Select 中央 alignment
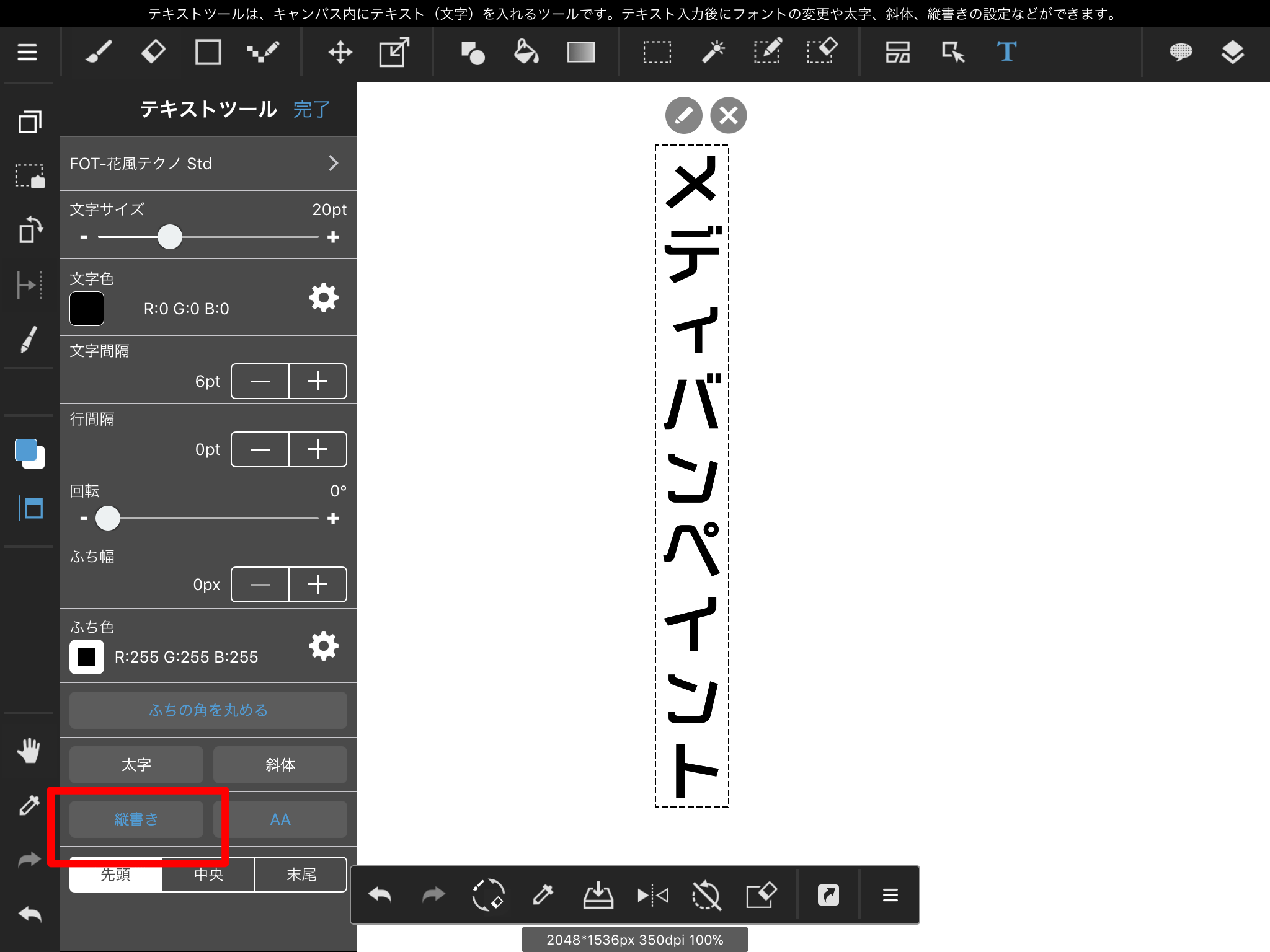 [x=208, y=875]
